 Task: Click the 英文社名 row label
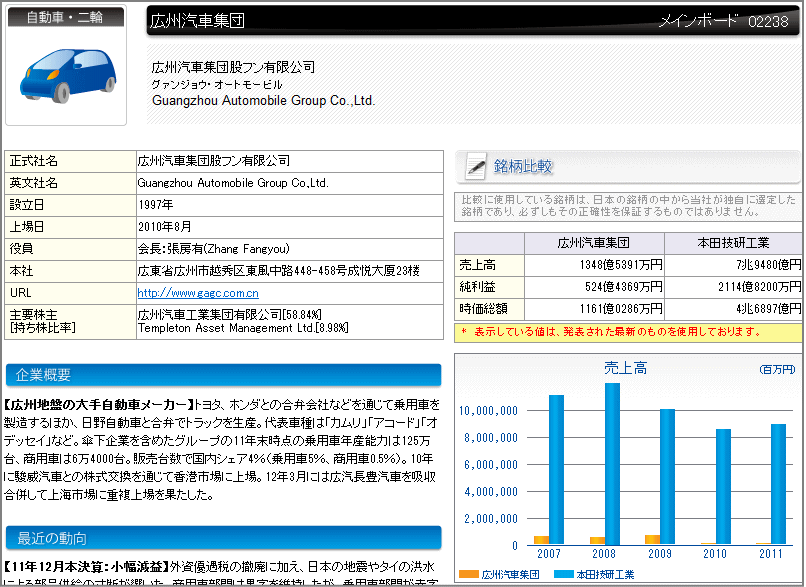33,183
